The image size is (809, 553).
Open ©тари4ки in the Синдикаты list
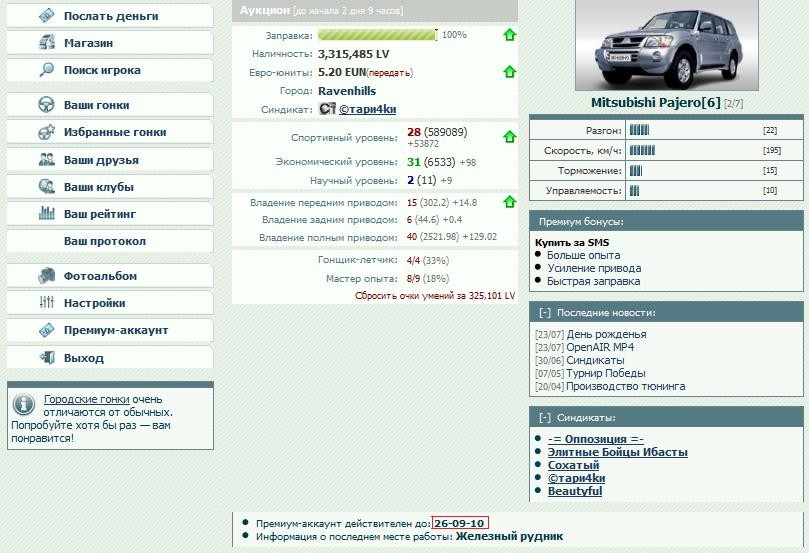click(576, 478)
